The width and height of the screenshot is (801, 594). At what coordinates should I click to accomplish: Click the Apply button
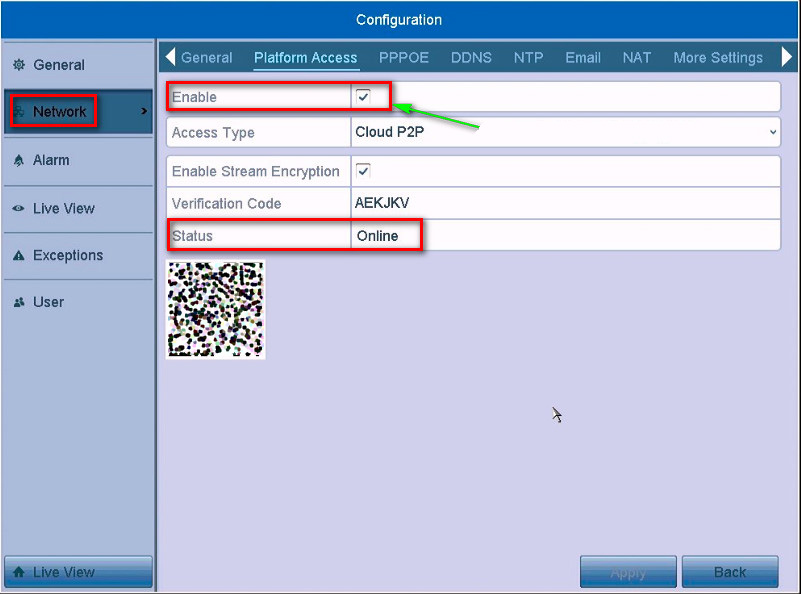coord(628,572)
